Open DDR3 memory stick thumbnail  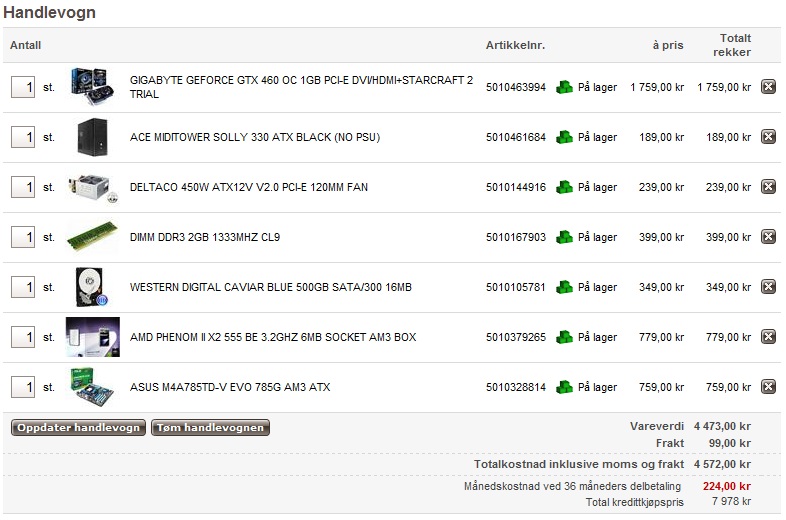92,236
